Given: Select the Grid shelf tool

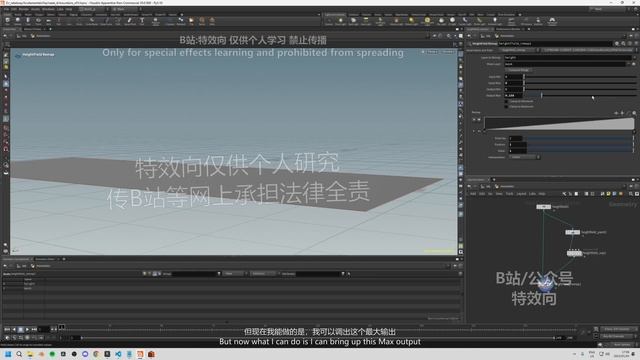Looking at the screenshot, I should point(48,21).
